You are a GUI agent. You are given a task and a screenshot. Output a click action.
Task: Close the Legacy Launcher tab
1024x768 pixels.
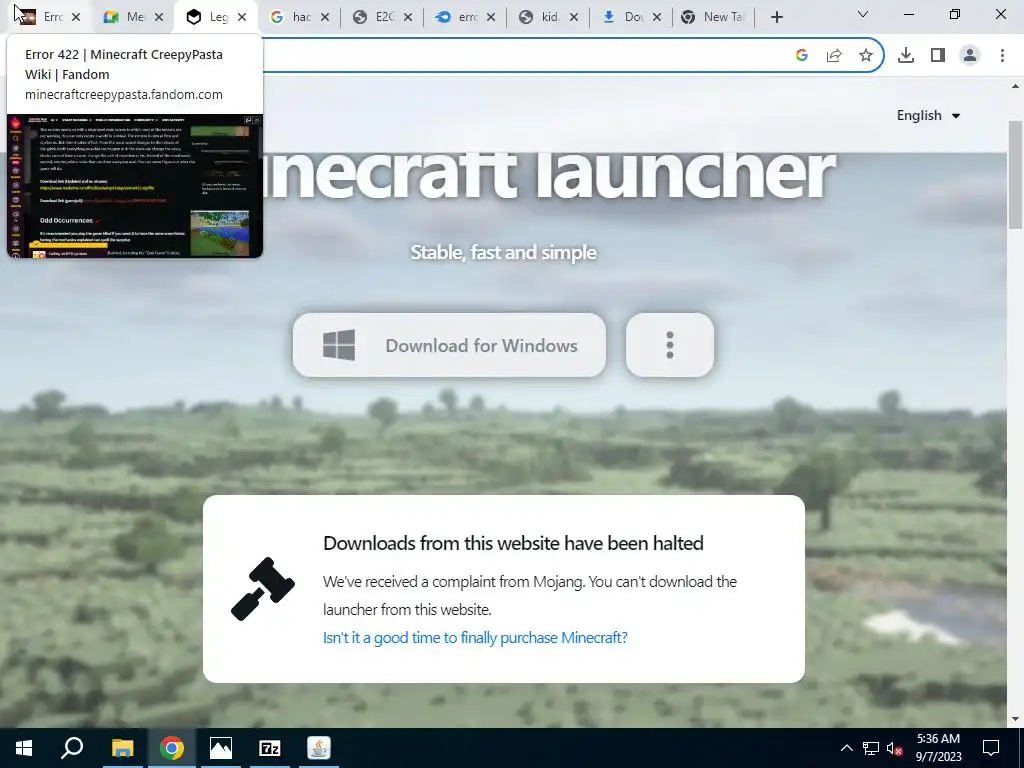[x=242, y=18]
